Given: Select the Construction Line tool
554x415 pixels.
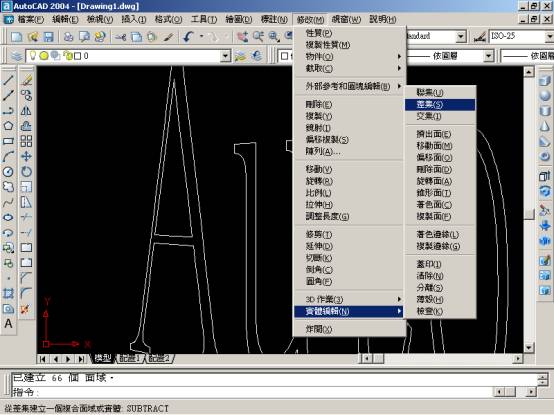Looking at the screenshot, I should [8, 95].
